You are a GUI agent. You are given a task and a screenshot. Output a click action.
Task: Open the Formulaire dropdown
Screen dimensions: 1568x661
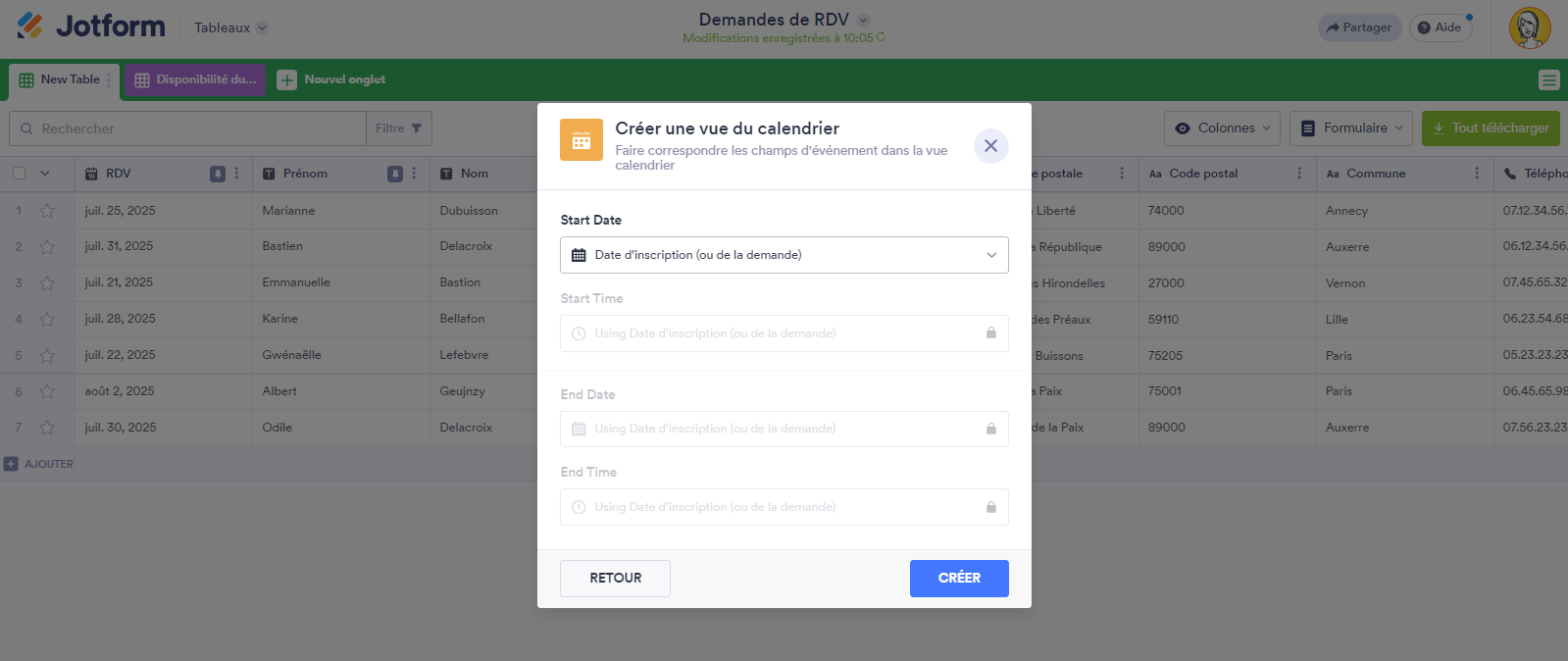click(1352, 128)
